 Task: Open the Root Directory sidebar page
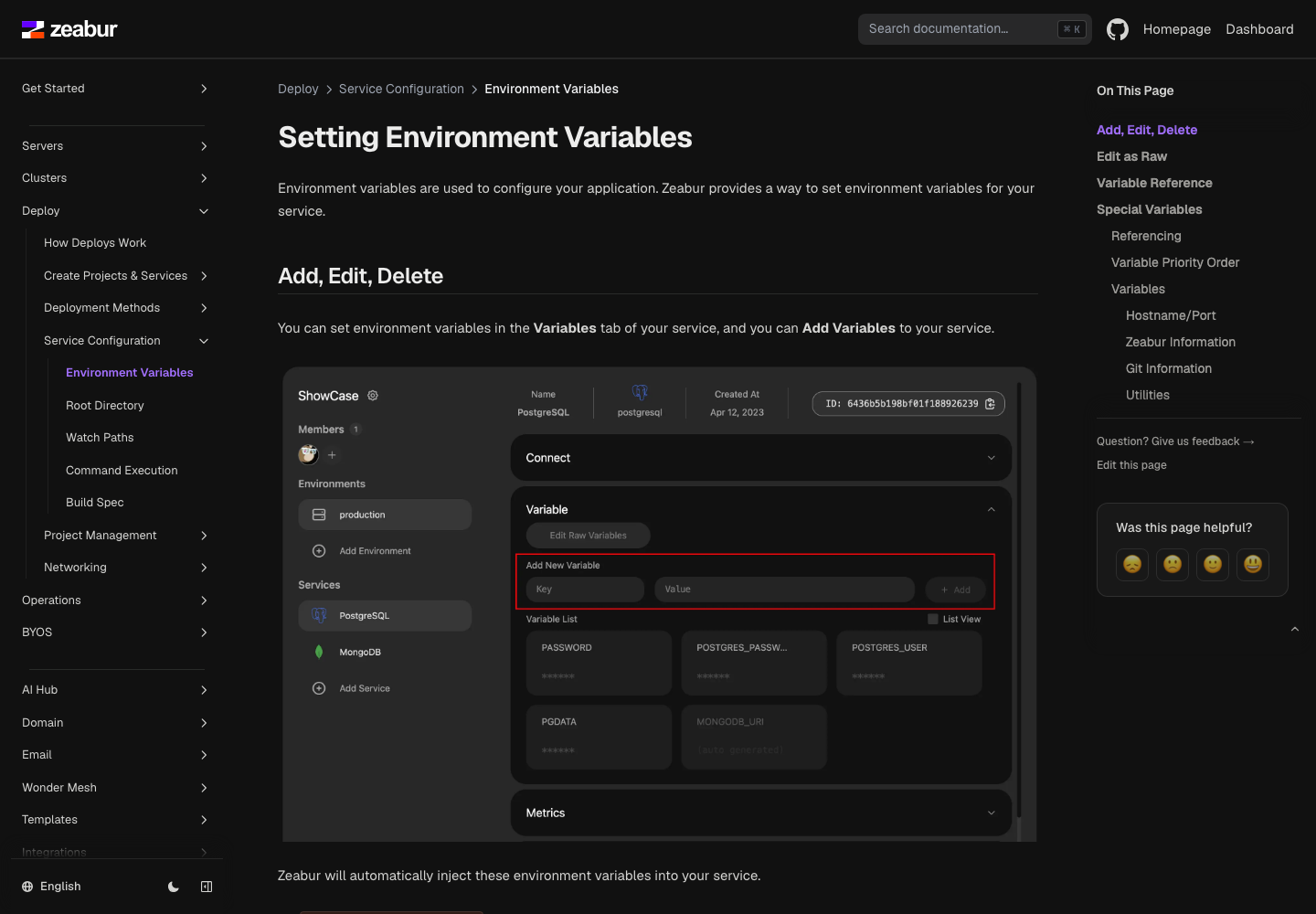click(x=137, y=406)
